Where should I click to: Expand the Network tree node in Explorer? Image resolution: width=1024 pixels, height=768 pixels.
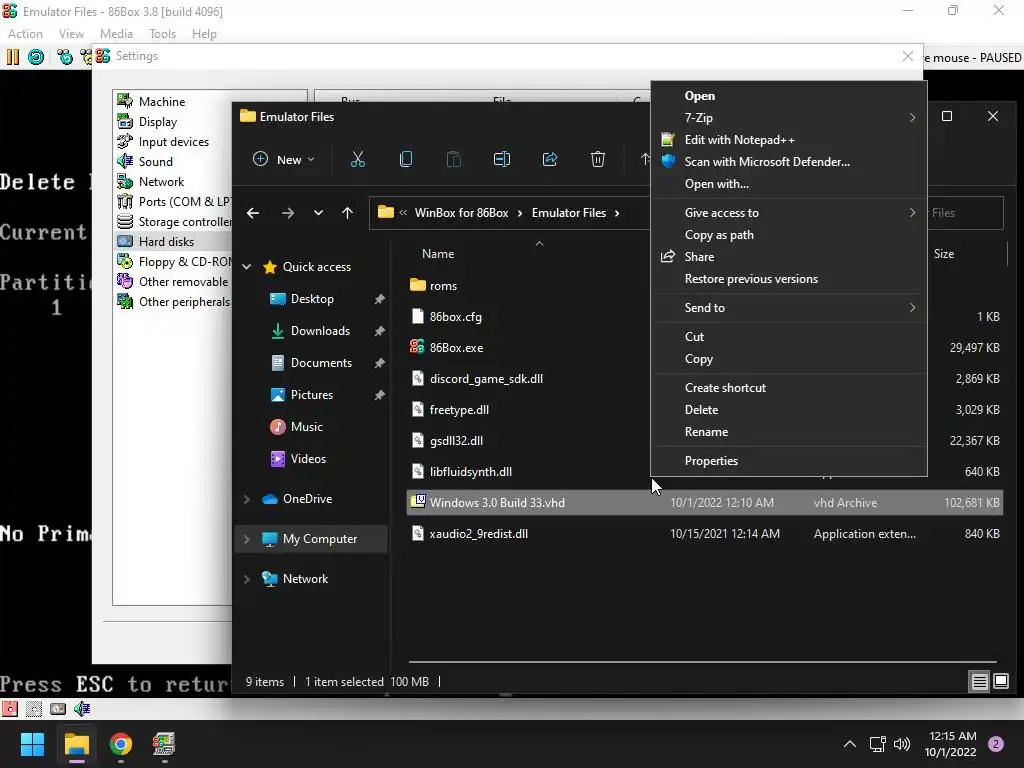point(247,579)
